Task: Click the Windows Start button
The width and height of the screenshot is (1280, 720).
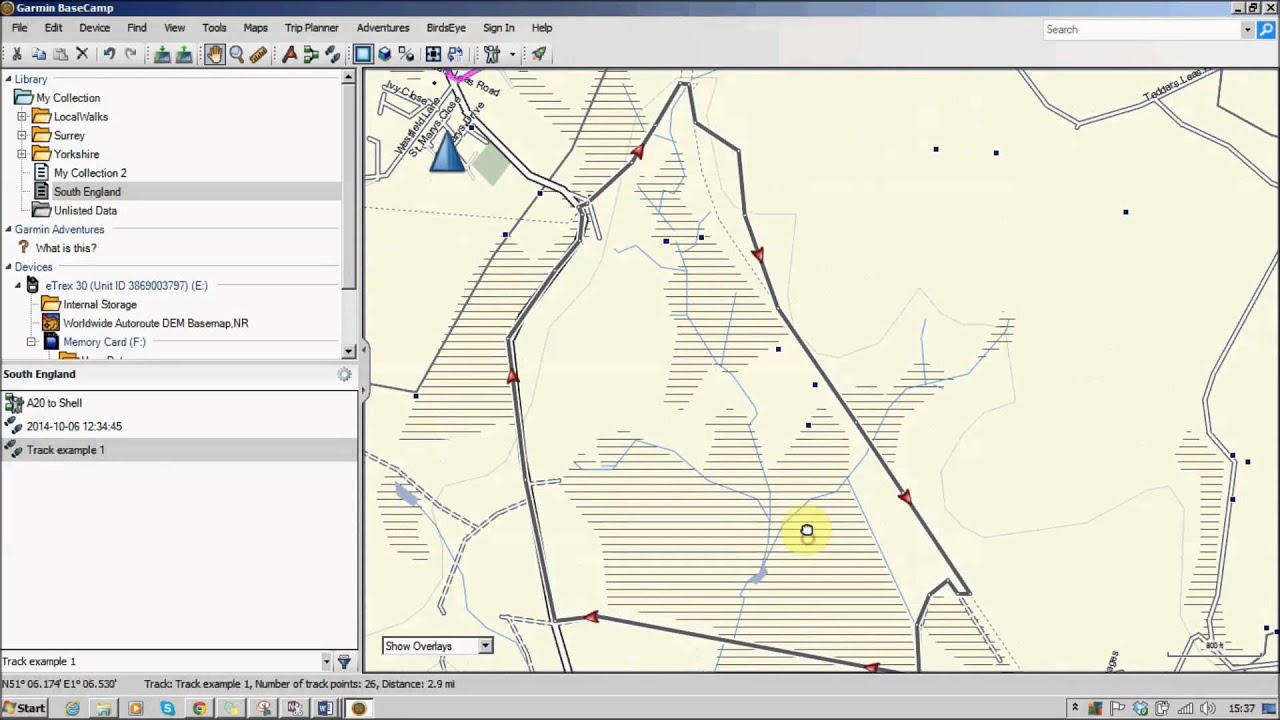Action: (x=25, y=708)
